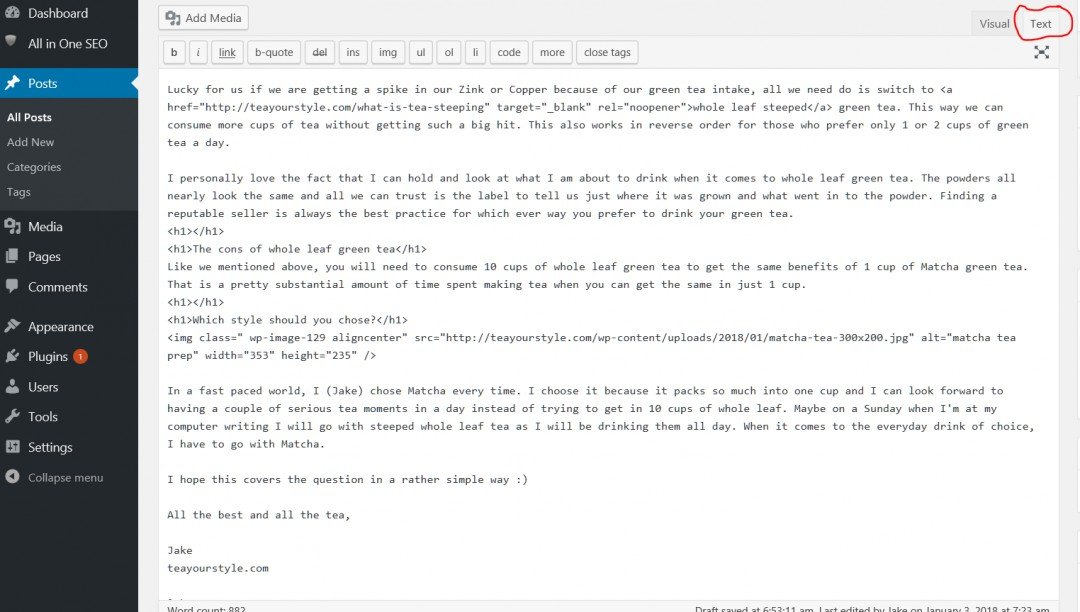Toggle distraction-free fullscreen editor icon

click(x=1041, y=52)
